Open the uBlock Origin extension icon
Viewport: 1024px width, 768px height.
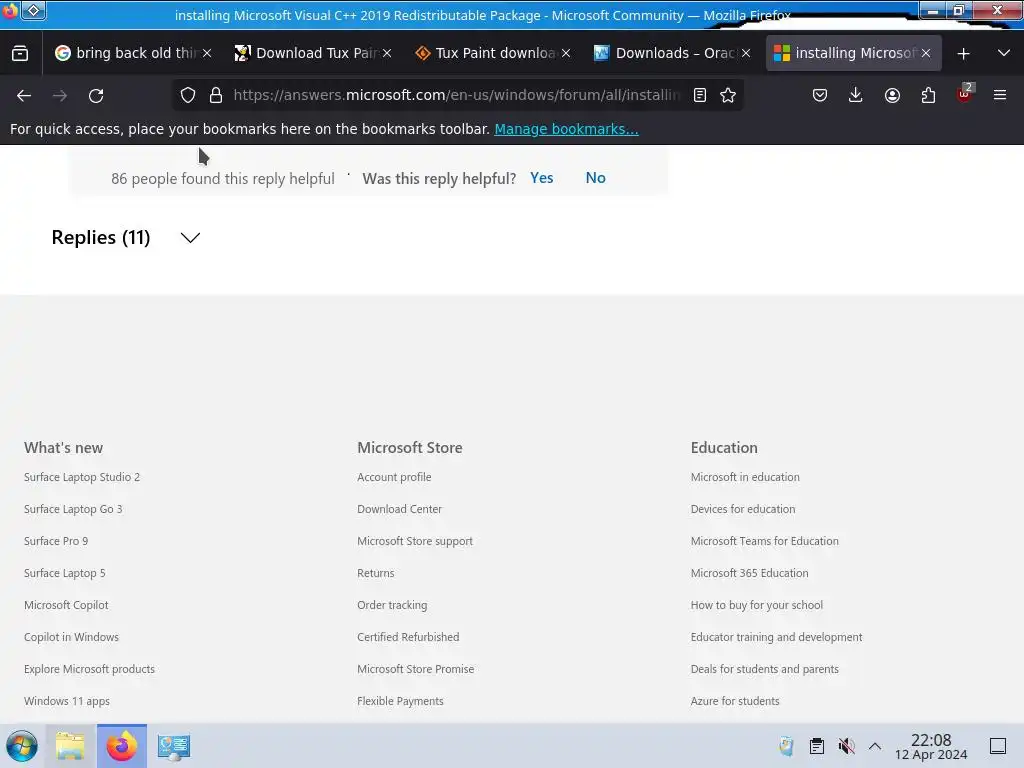coord(965,94)
